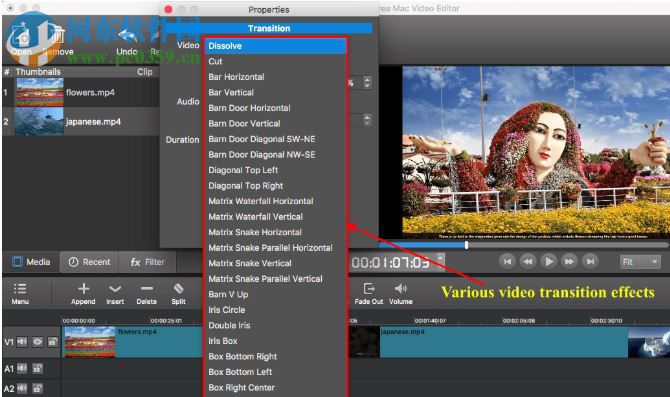Click the Append clip icon
The width and height of the screenshot is (670, 397).
click(x=83, y=294)
